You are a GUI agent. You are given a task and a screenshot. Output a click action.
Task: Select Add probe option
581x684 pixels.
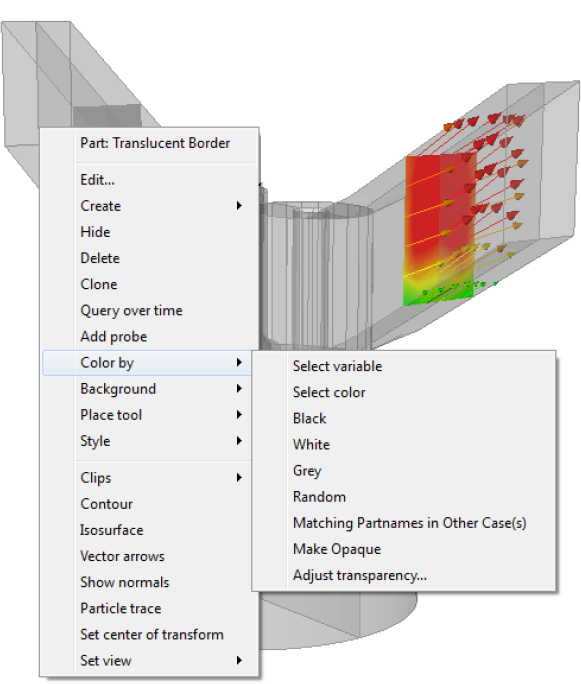click(x=114, y=337)
